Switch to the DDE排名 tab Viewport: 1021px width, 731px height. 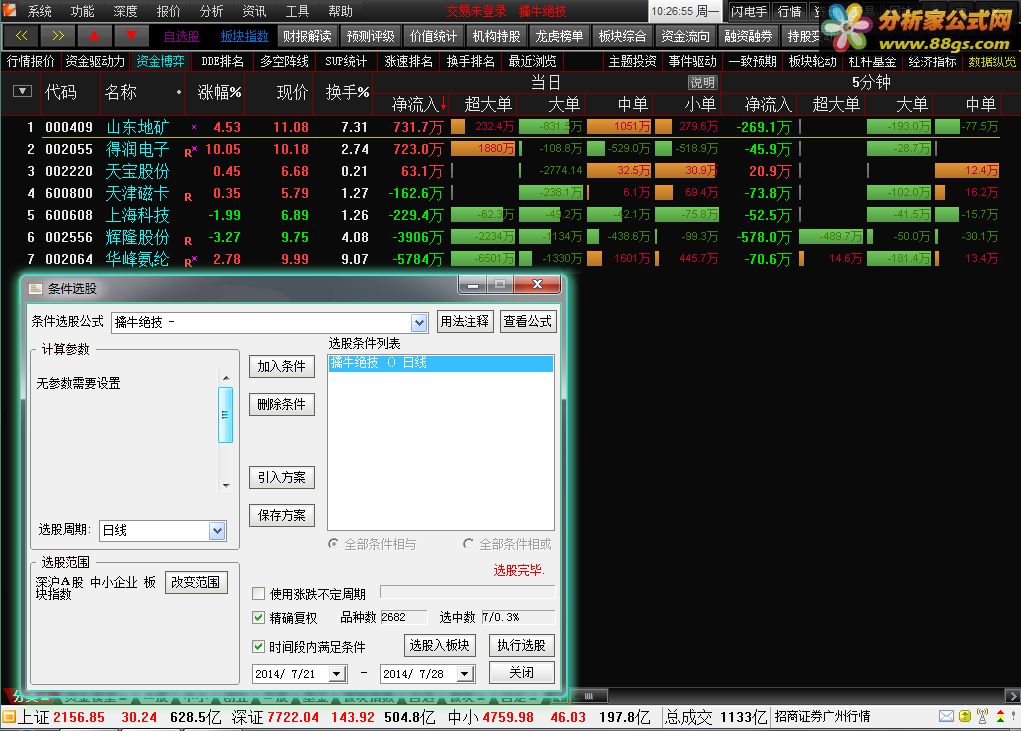tap(222, 61)
